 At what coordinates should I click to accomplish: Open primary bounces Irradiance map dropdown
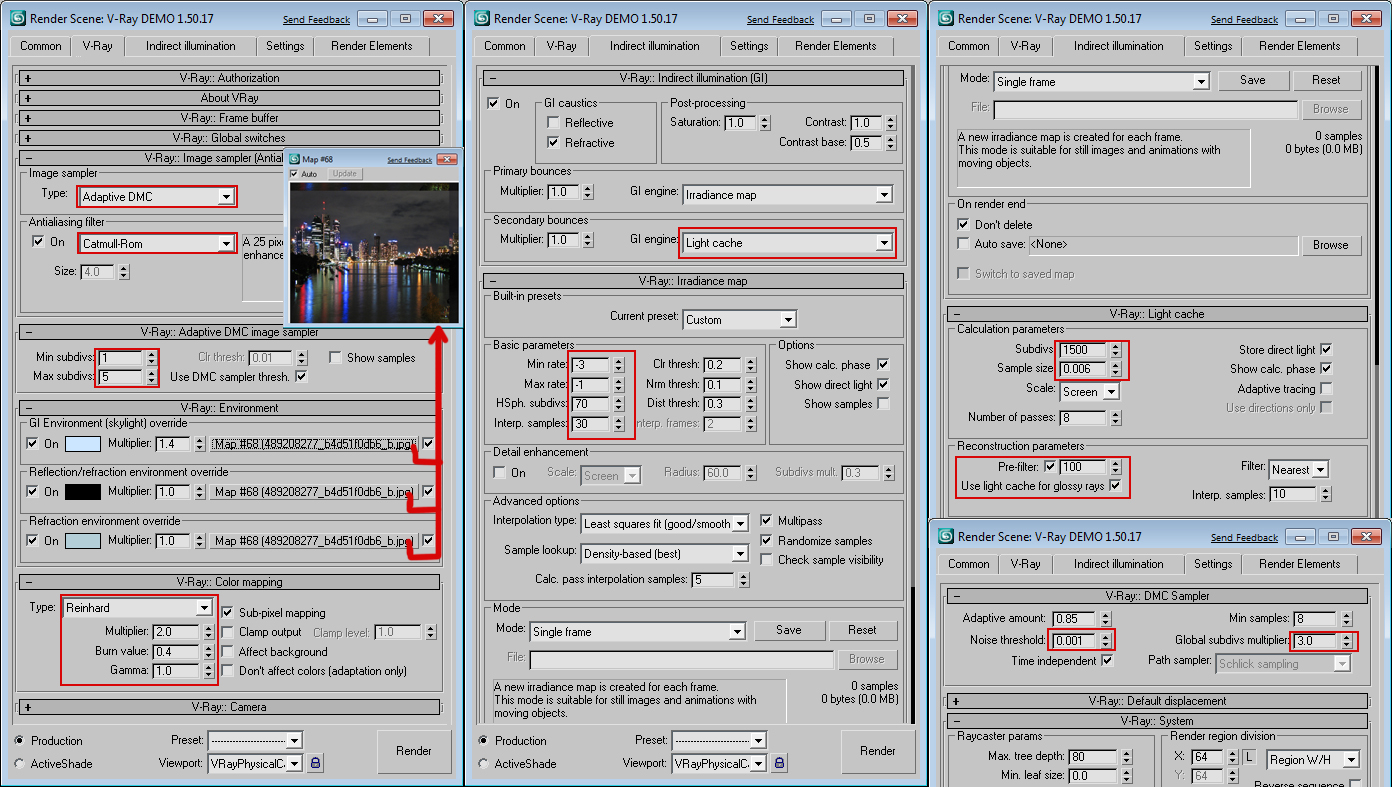point(883,195)
